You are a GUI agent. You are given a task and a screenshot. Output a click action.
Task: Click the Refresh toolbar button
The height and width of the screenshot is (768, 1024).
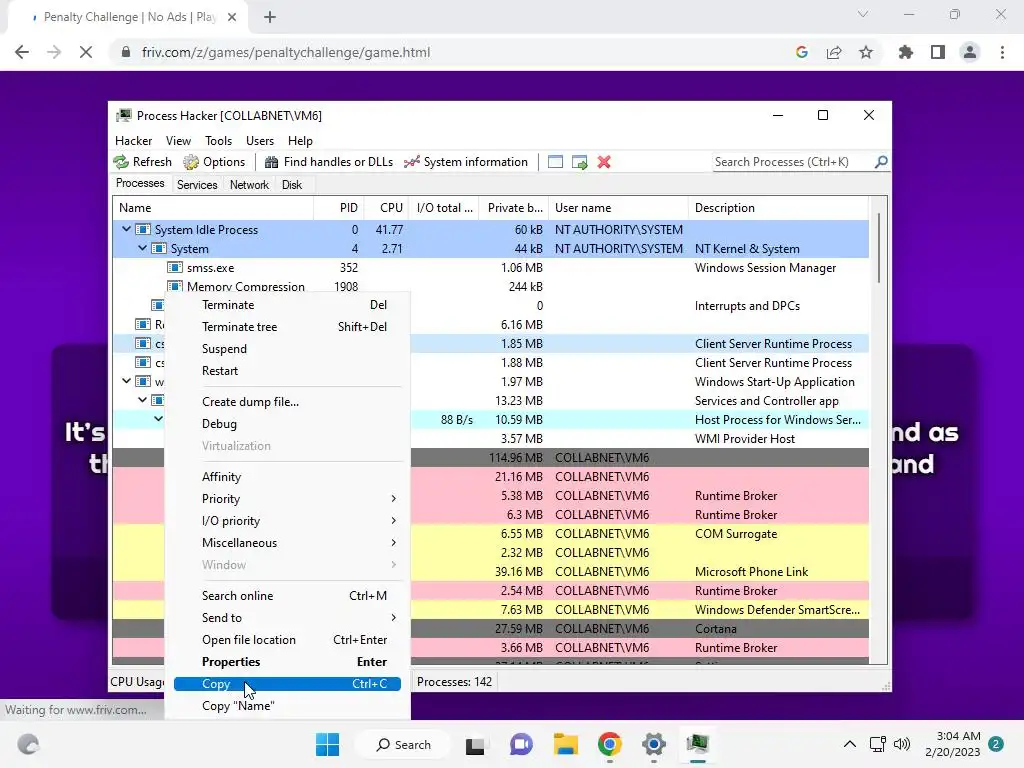click(142, 162)
